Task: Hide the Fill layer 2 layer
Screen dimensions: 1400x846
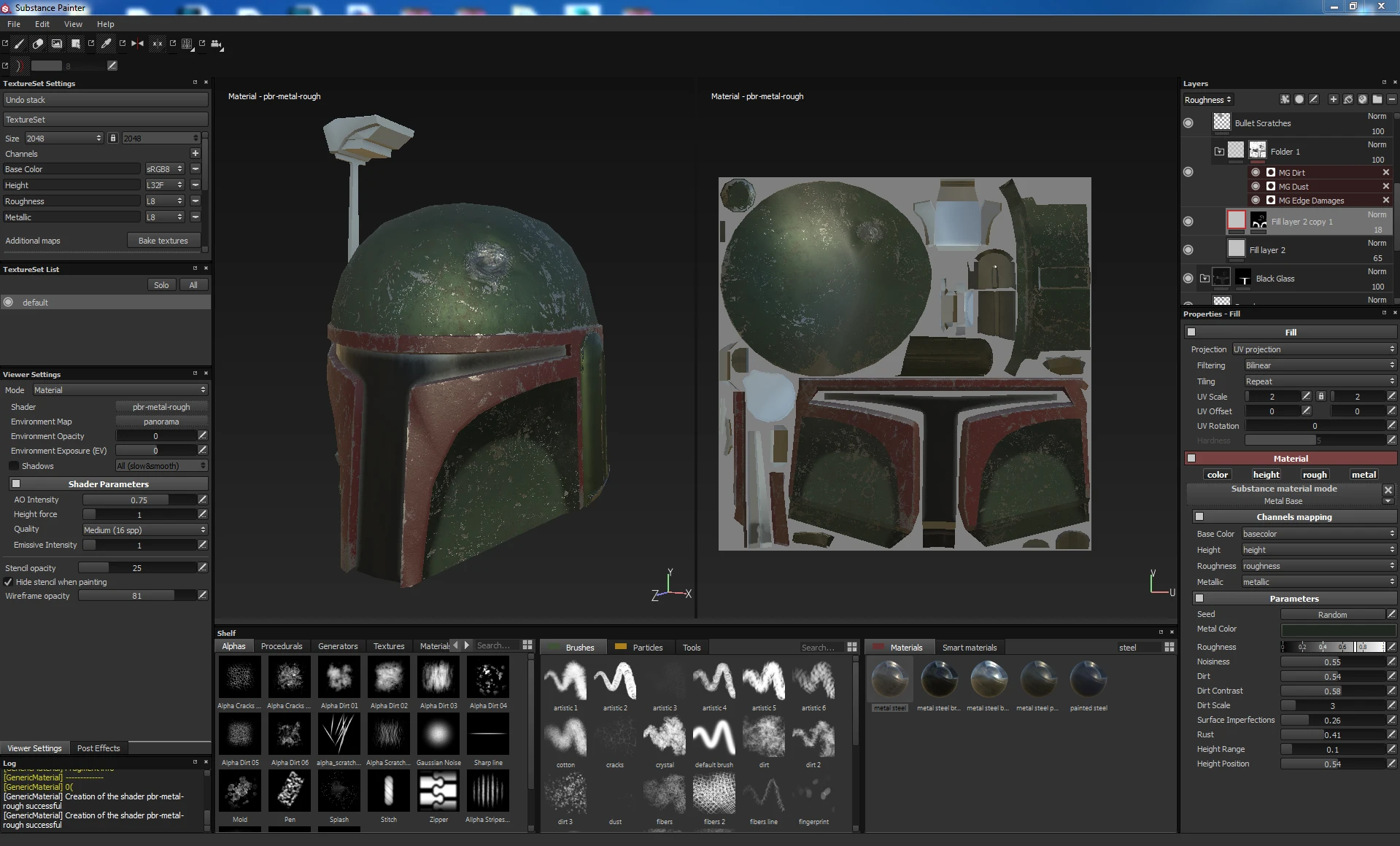Action: [1188, 249]
